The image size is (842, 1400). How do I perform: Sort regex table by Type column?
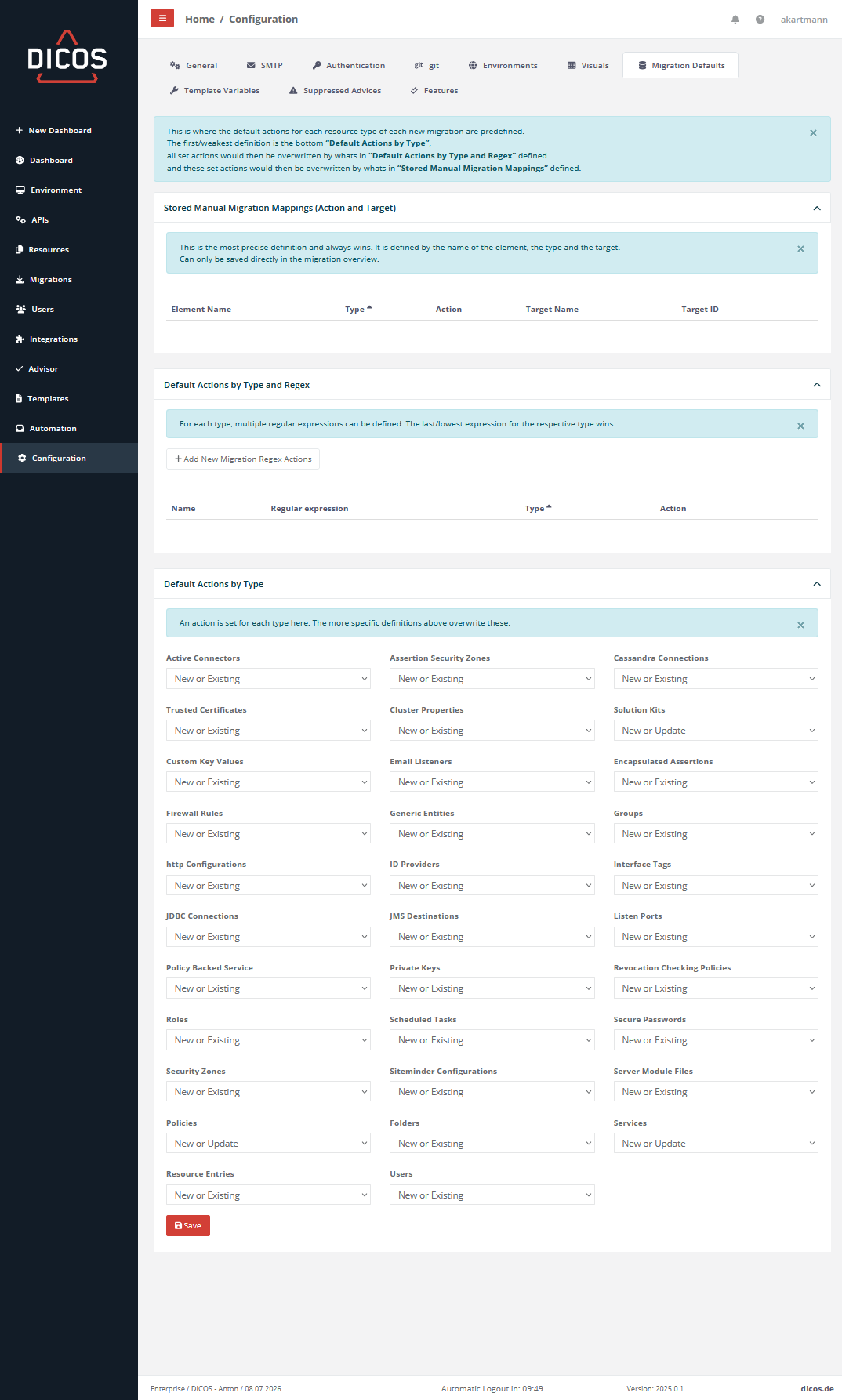click(x=538, y=509)
